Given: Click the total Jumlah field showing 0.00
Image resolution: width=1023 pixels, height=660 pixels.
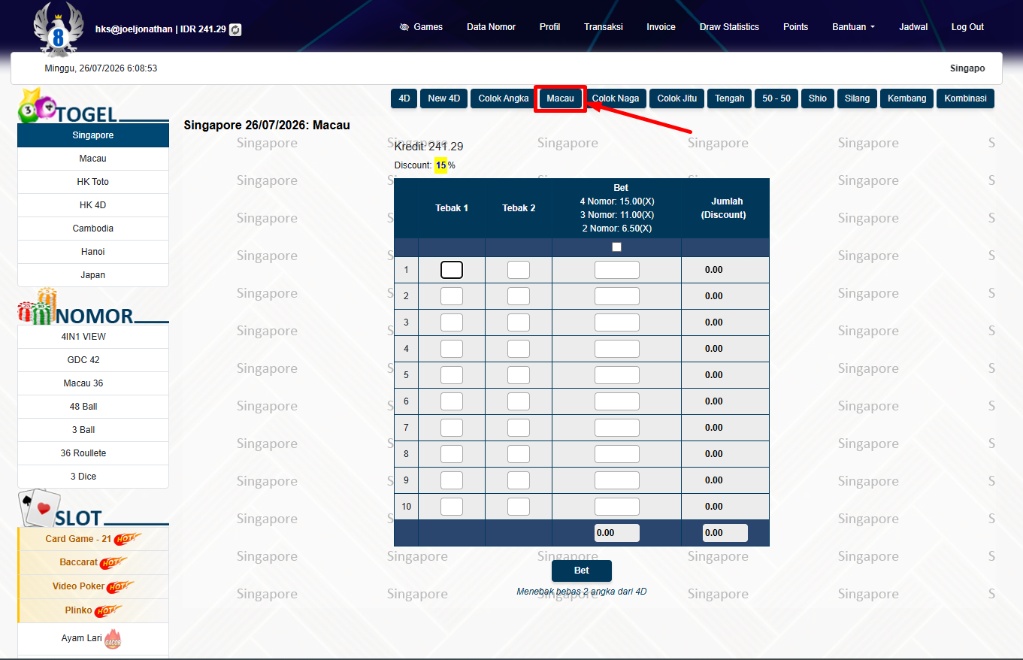Looking at the screenshot, I should (x=725, y=533).
